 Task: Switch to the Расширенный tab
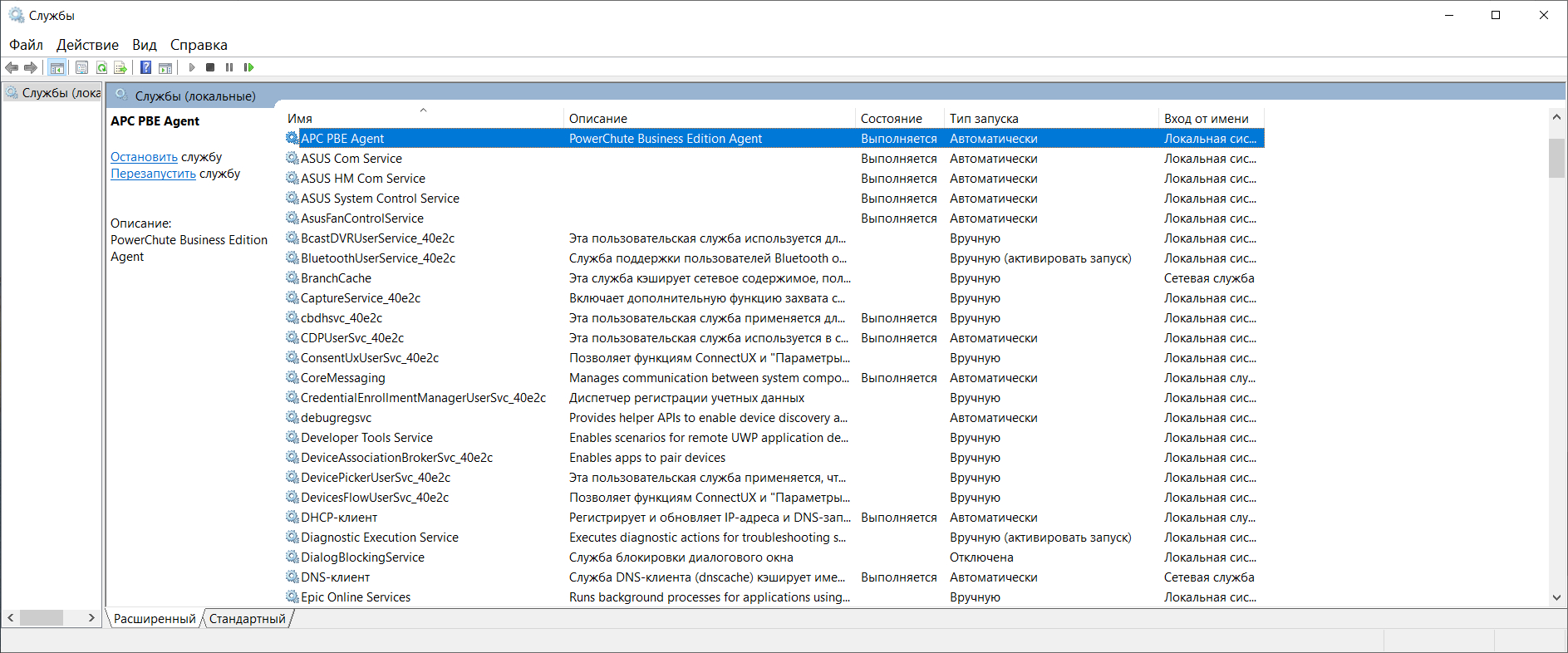coord(155,619)
